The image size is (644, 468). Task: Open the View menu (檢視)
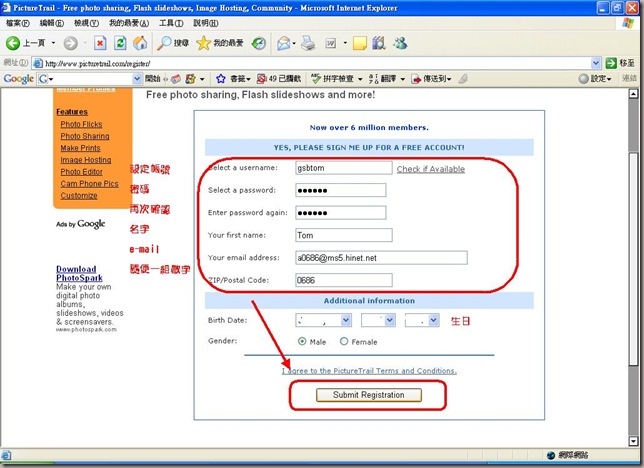tap(86, 23)
